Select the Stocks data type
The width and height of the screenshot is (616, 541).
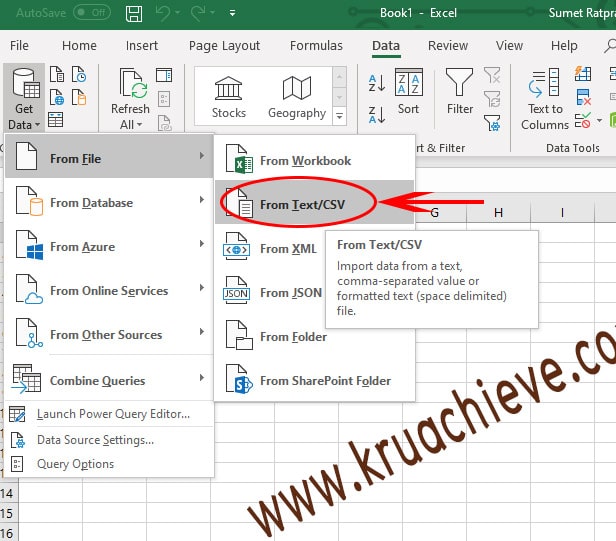229,97
